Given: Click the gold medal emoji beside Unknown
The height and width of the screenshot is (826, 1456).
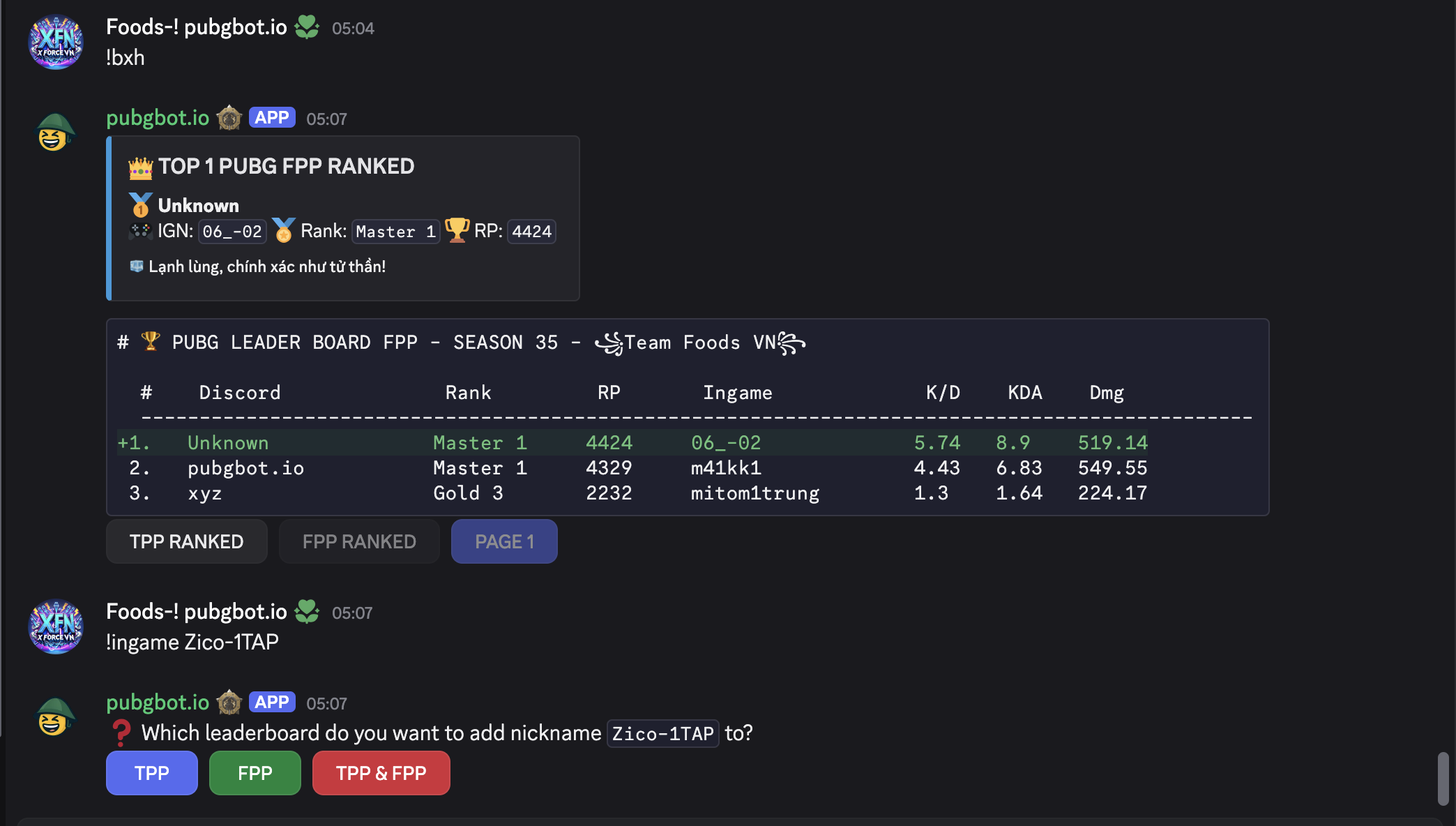Looking at the screenshot, I should tap(140, 205).
